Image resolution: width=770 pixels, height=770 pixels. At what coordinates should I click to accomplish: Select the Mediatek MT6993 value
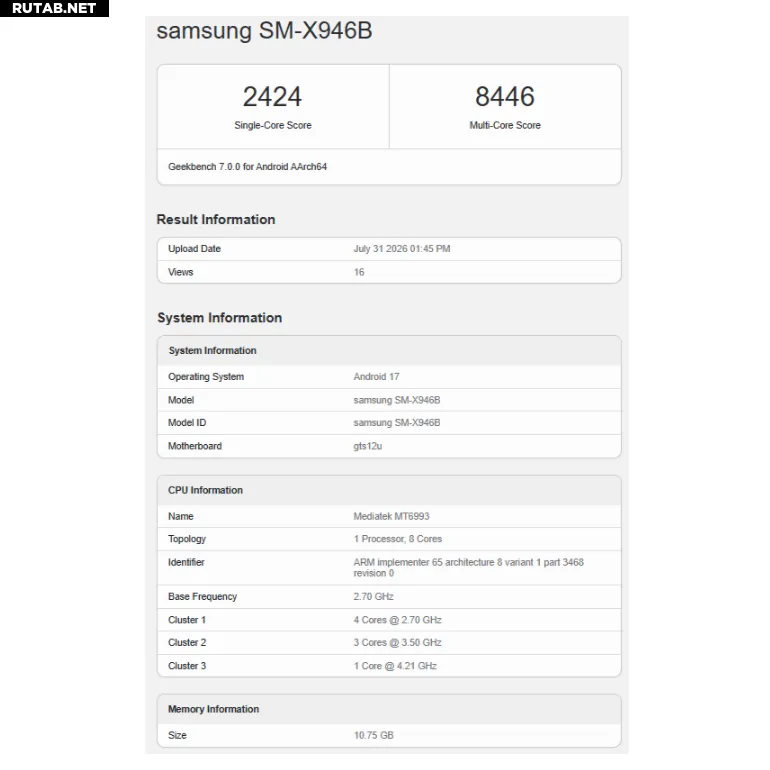pos(391,516)
